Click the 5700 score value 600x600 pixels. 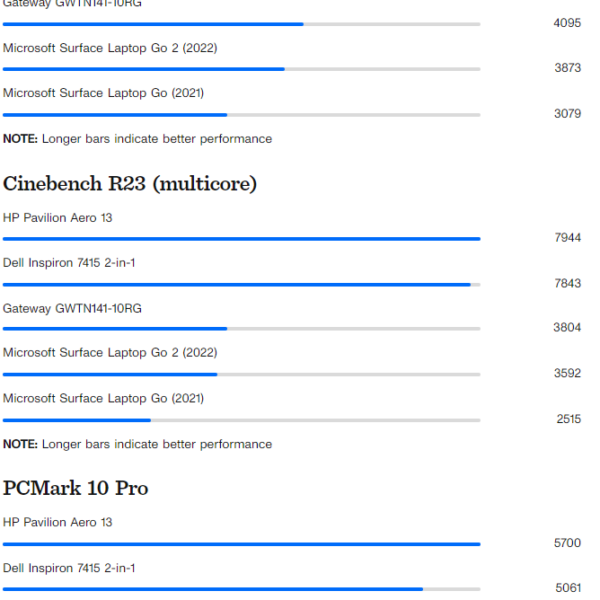pos(567,543)
